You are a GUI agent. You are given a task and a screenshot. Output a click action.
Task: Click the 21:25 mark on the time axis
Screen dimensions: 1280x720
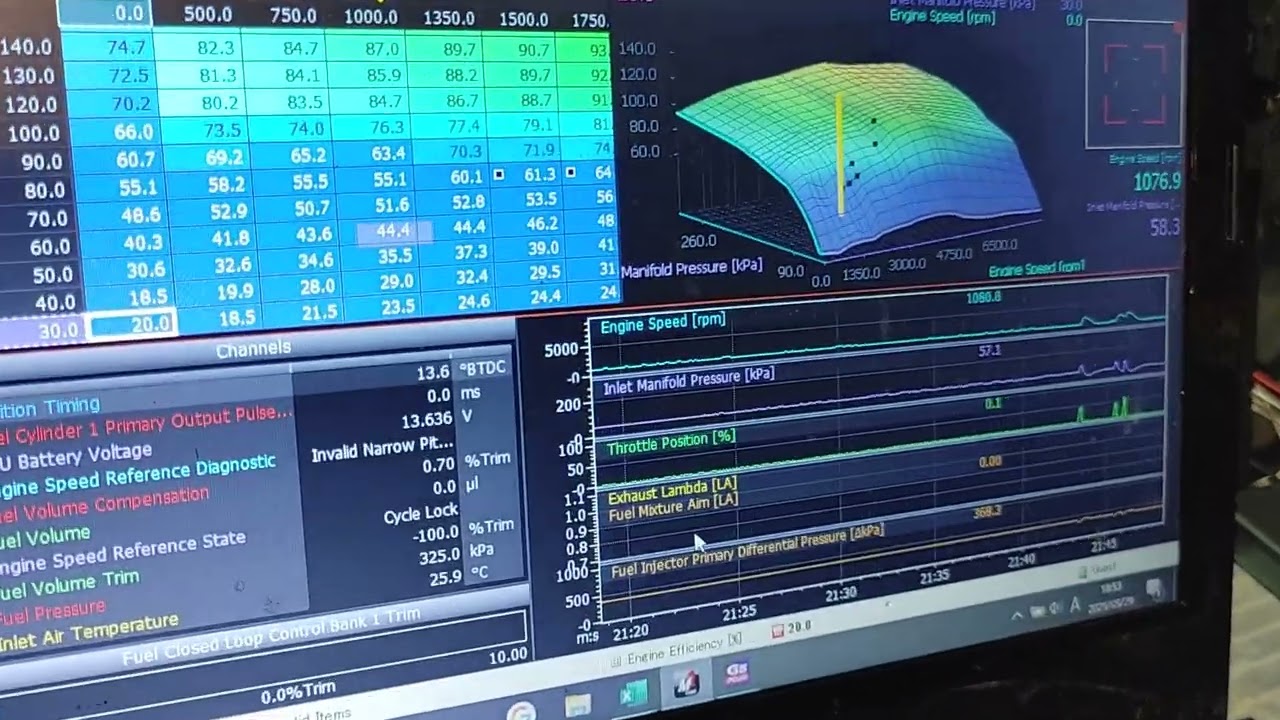pos(739,611)
